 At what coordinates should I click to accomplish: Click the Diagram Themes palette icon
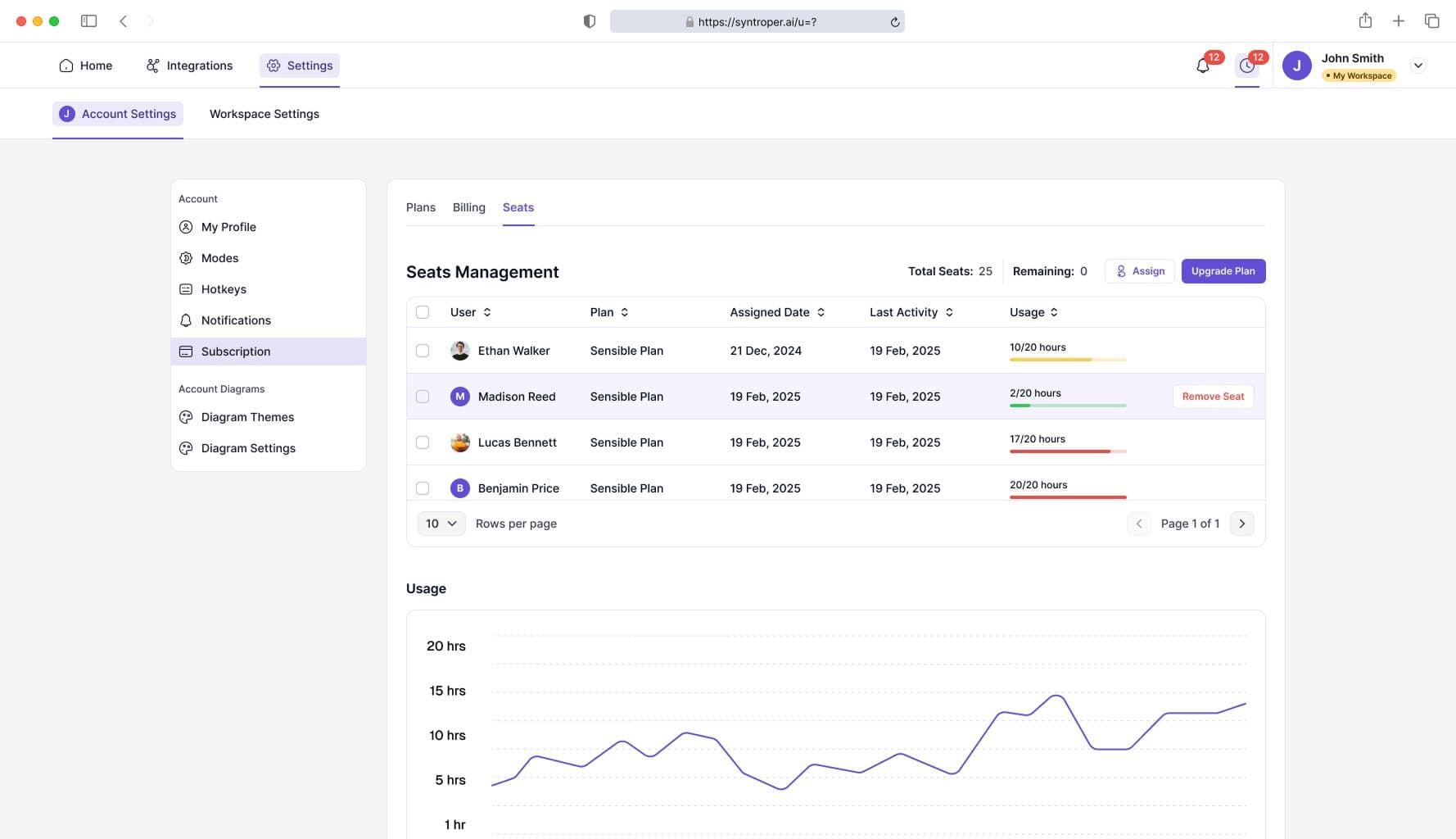point(186,417)
